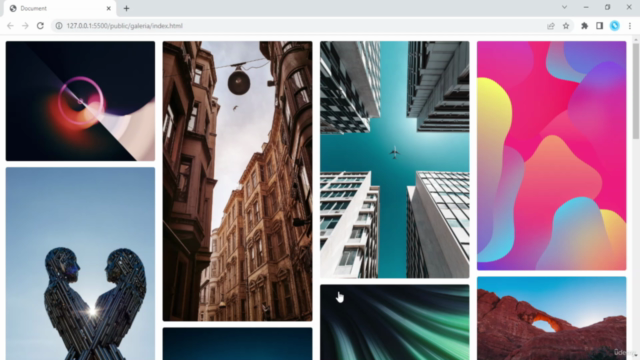
Task: Share this page via the share icon
Action: tap(551, 26)
